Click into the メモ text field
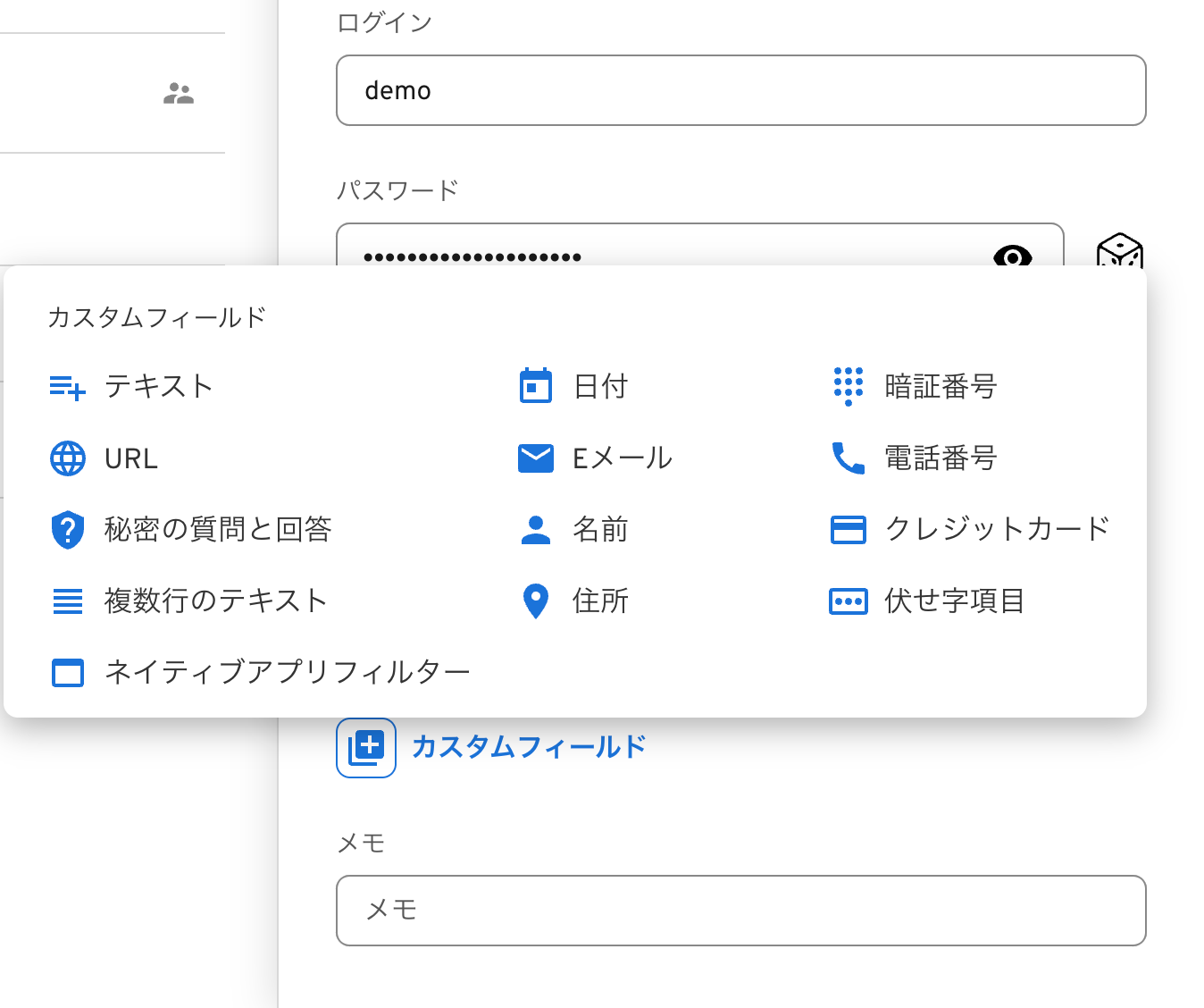Screen dimensions: 1204x1008 (x=740, y=910)
